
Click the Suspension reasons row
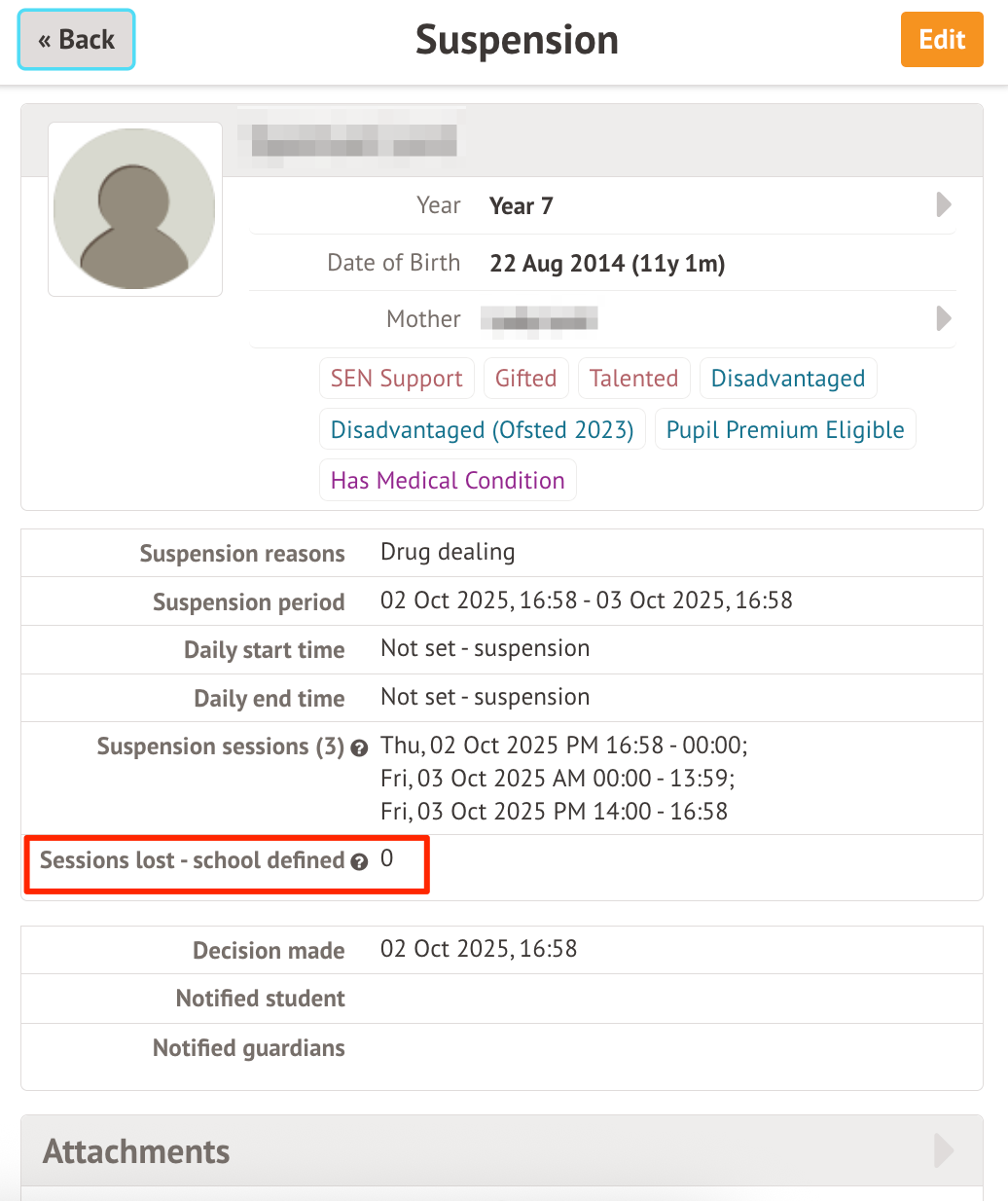(501, 553)
